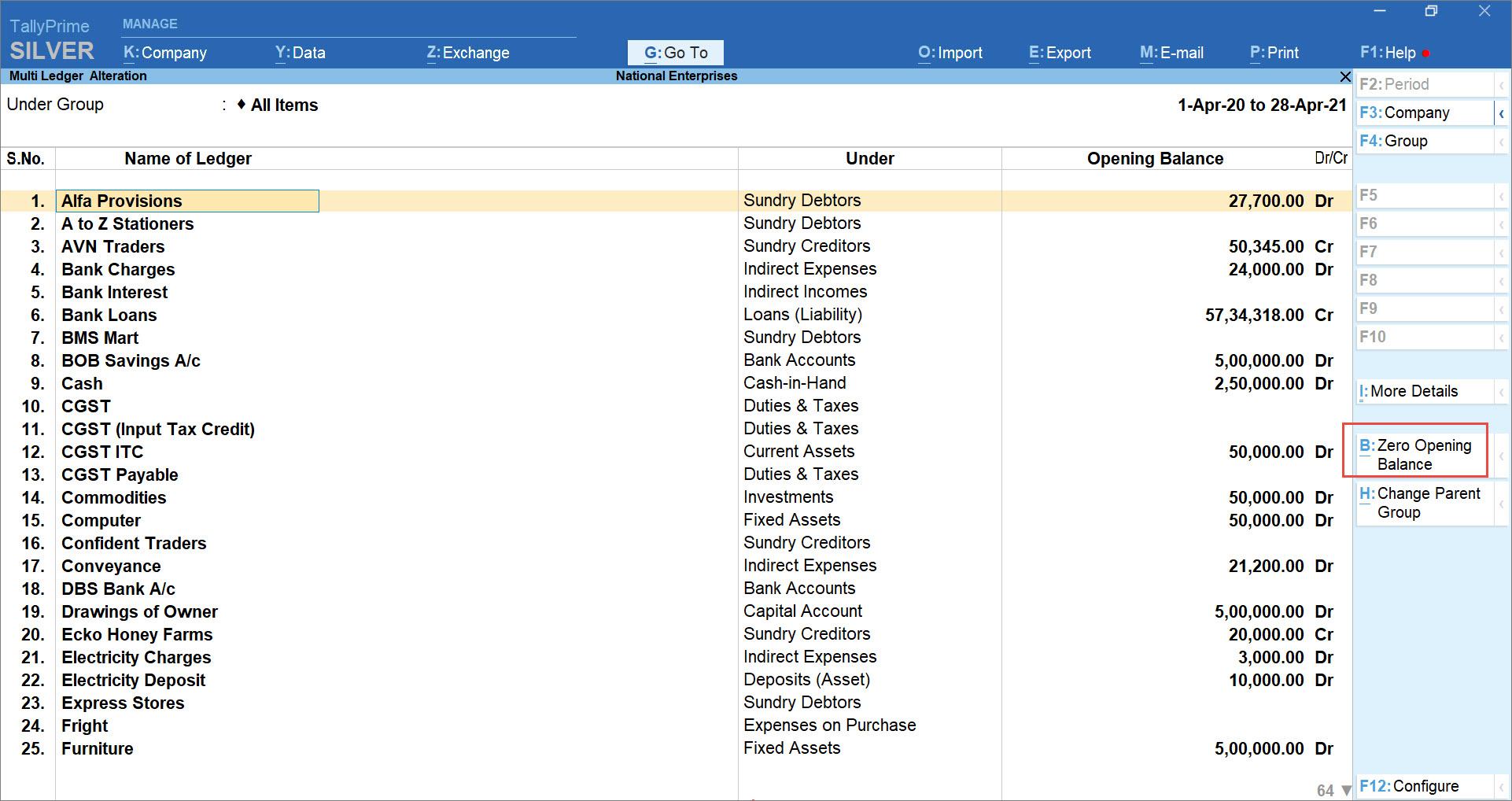Click the red Help notification dot
Viewport: 1512px width, 801px height.
(x=1425, y=54)
